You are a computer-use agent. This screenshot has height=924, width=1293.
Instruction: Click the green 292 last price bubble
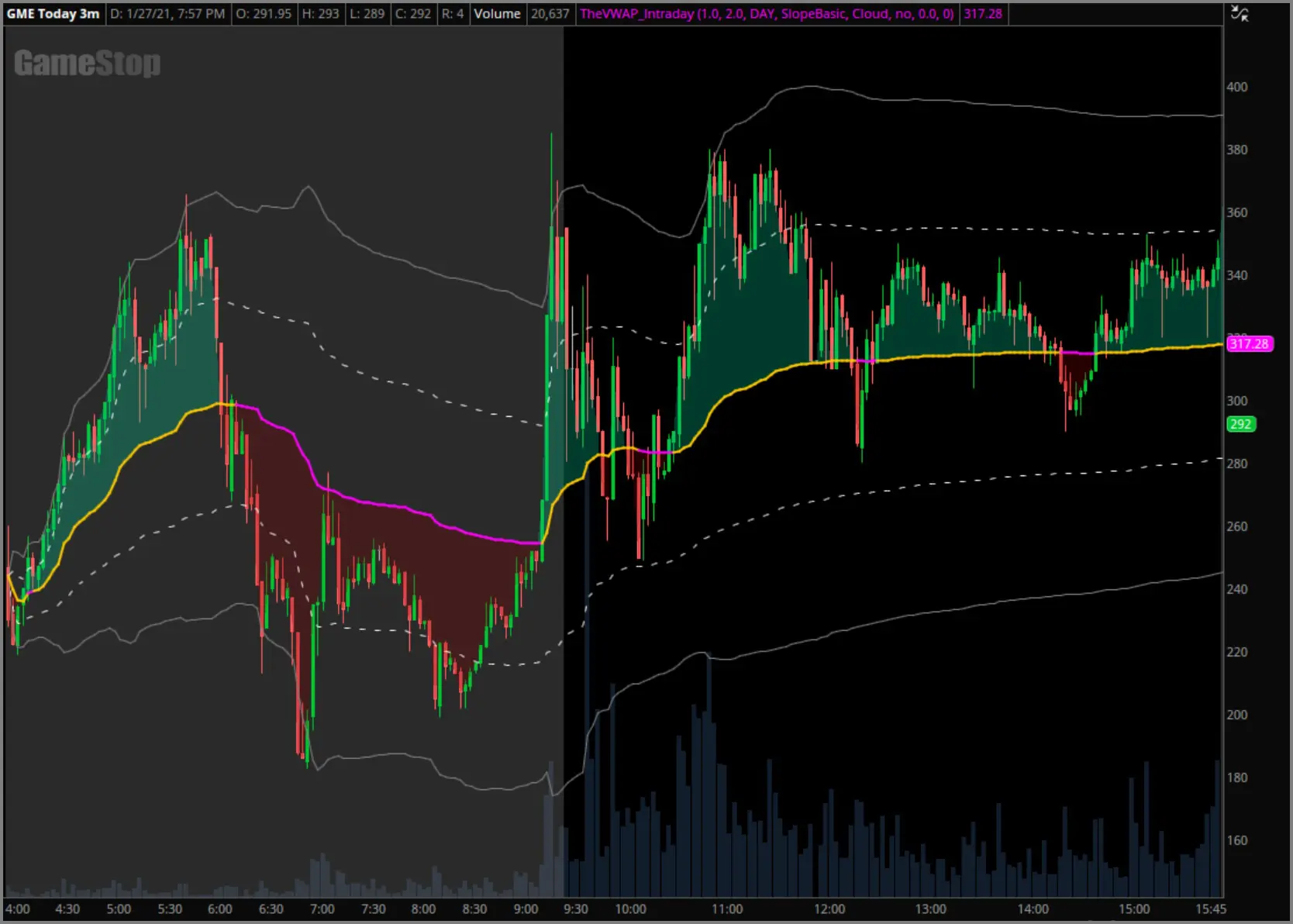point(1240,424)
